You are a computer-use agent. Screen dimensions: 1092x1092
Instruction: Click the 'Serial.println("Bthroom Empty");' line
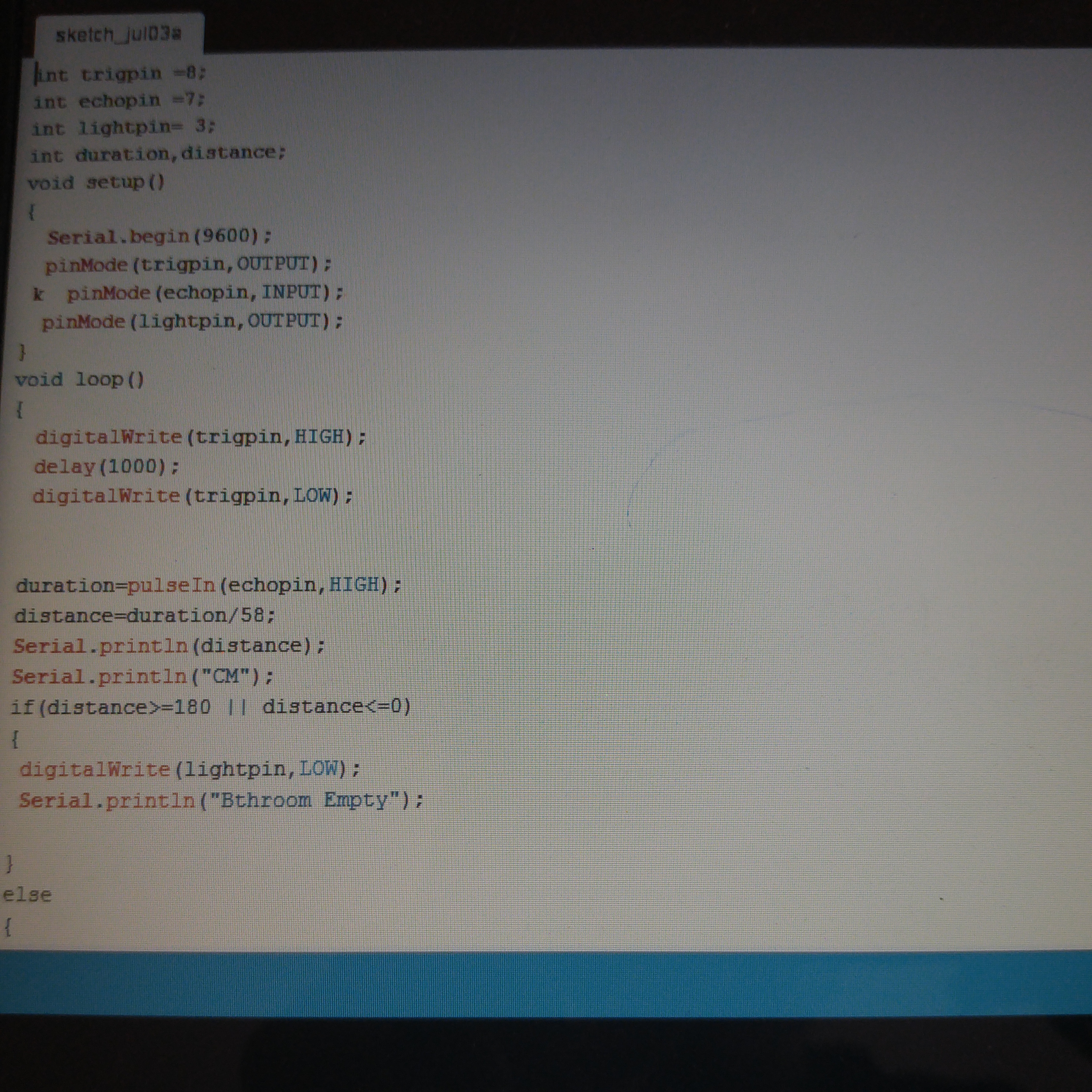point(221,800)
